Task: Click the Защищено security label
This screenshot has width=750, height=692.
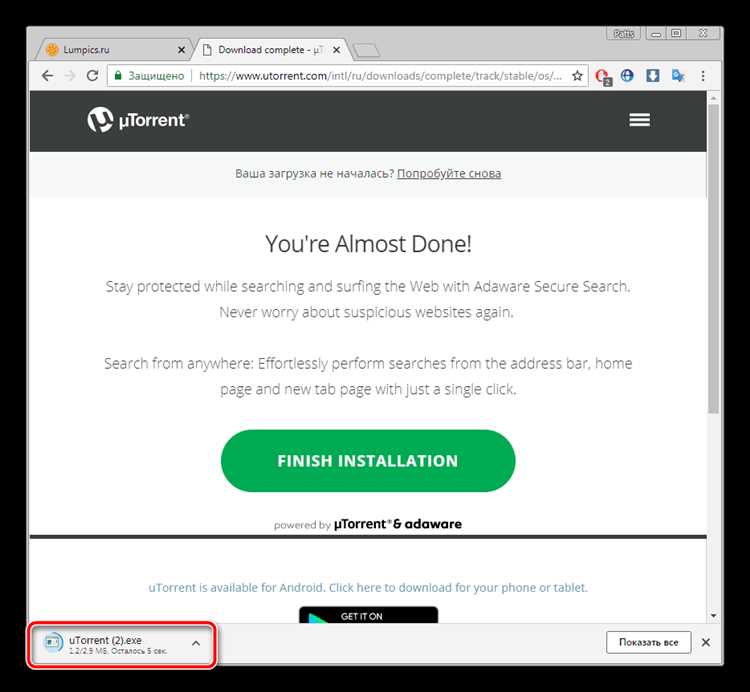Action: (156, 76)
